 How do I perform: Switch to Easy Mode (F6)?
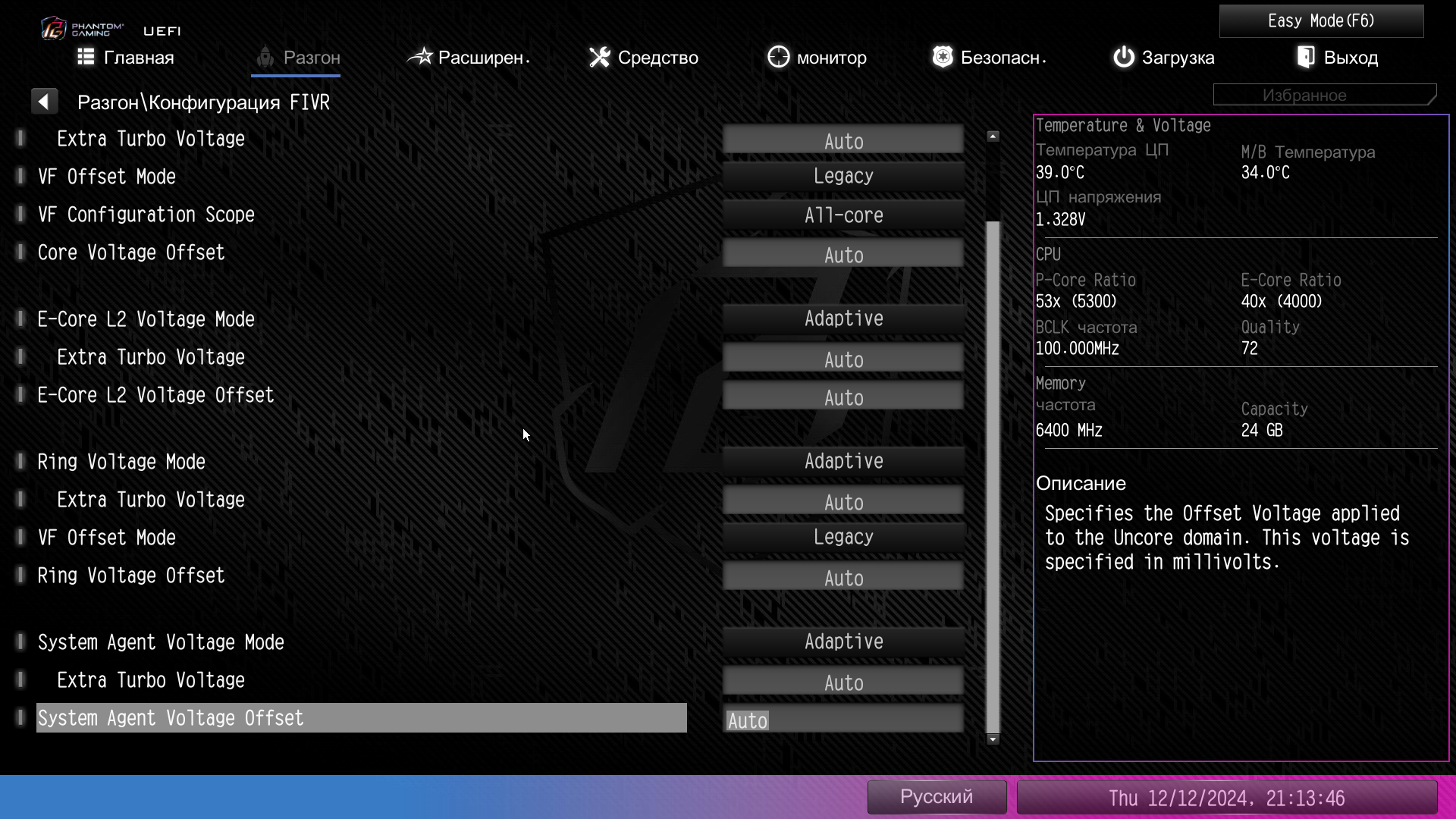pos(1320,21)
